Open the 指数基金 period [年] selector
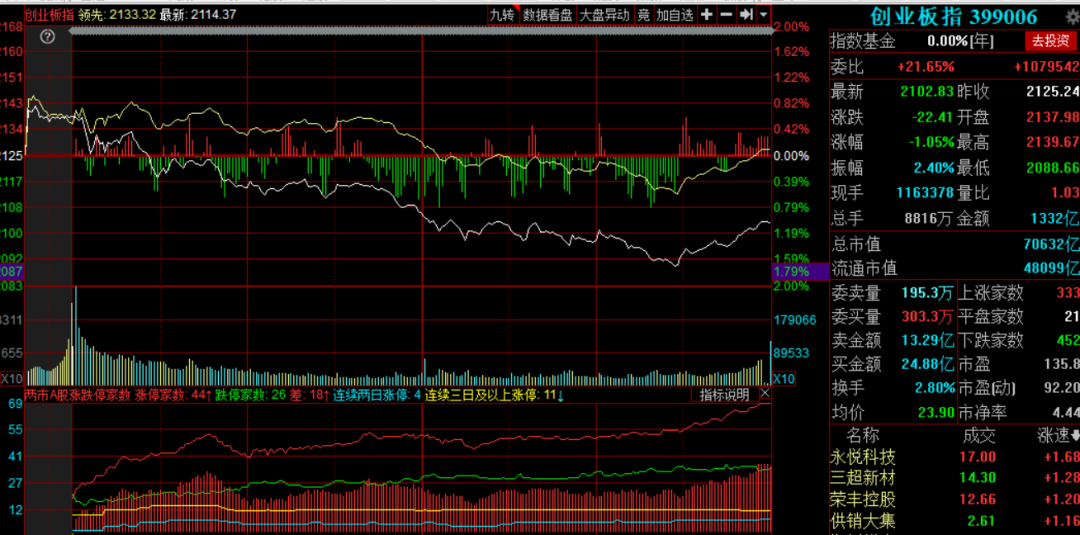This screenshot has width=1080, height=535. [982, 41]
